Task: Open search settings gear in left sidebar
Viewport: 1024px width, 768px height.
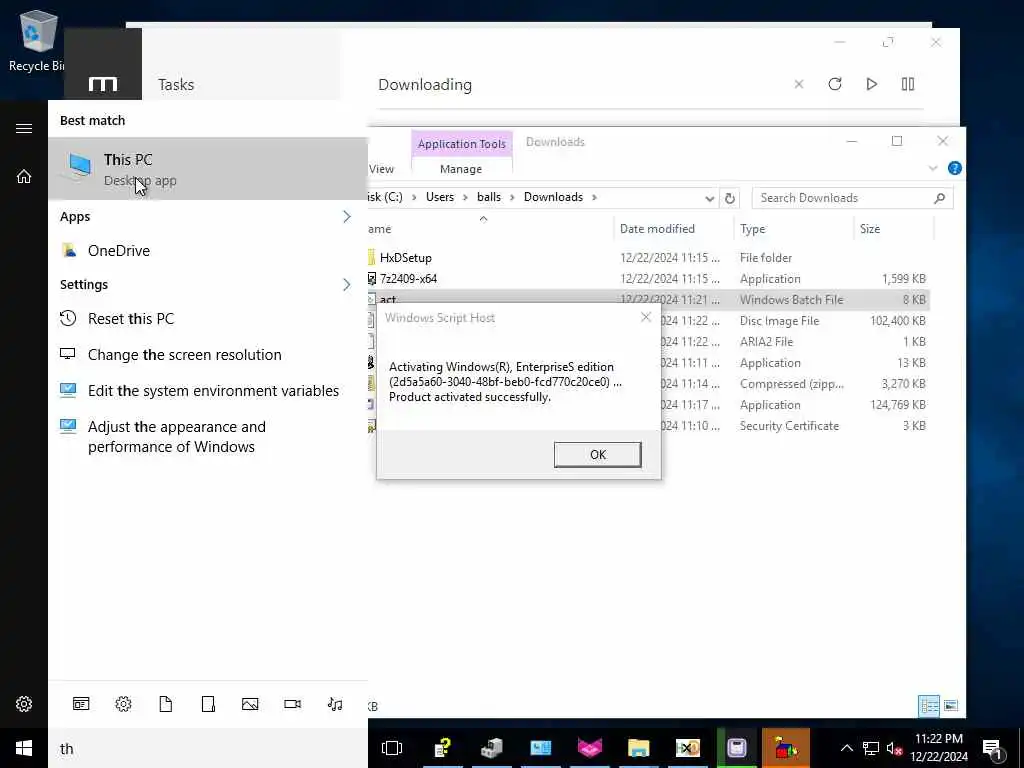Action: pyautogui.click(x=24, y=704)
